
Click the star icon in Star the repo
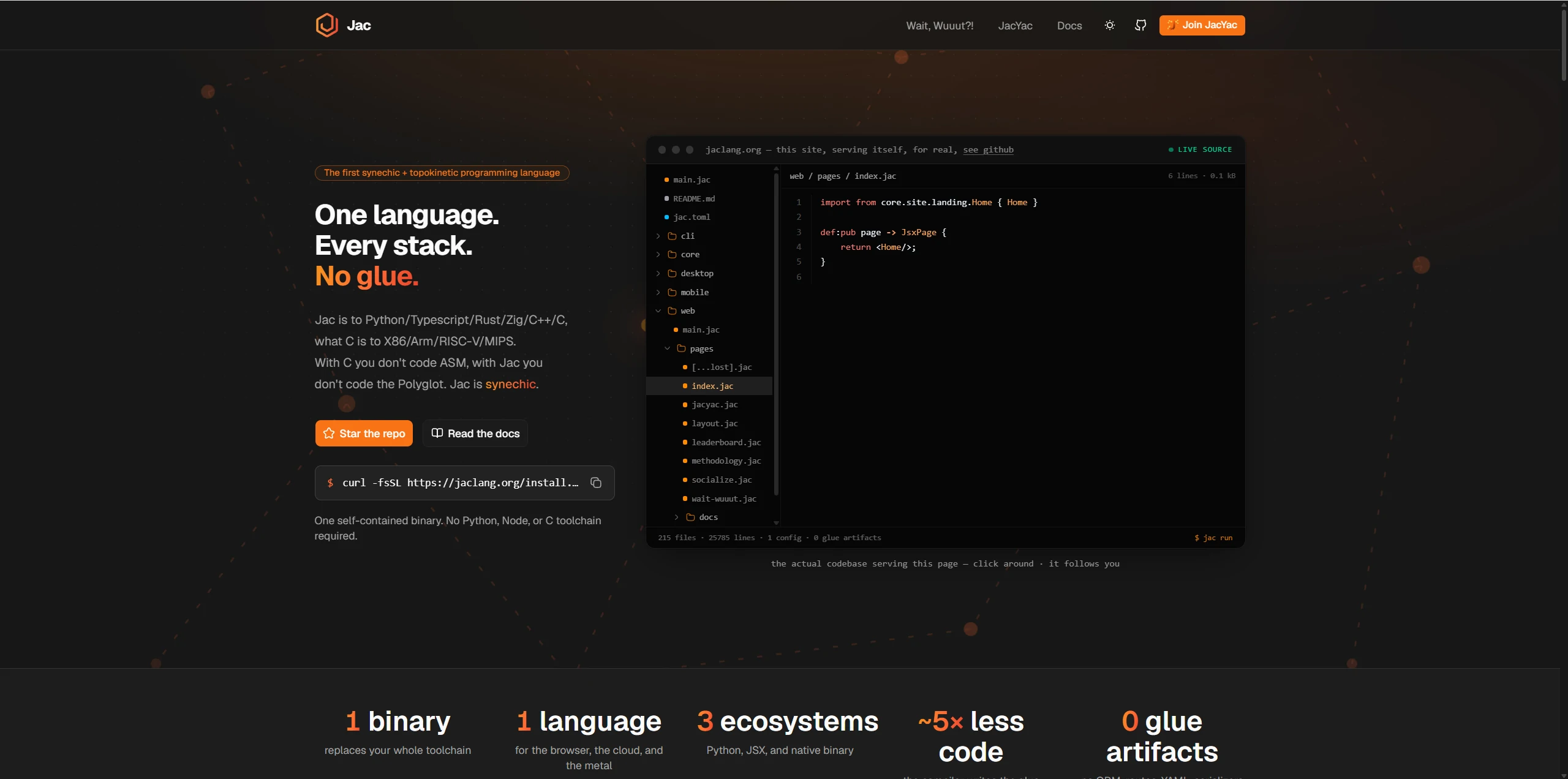pos(329,433)
